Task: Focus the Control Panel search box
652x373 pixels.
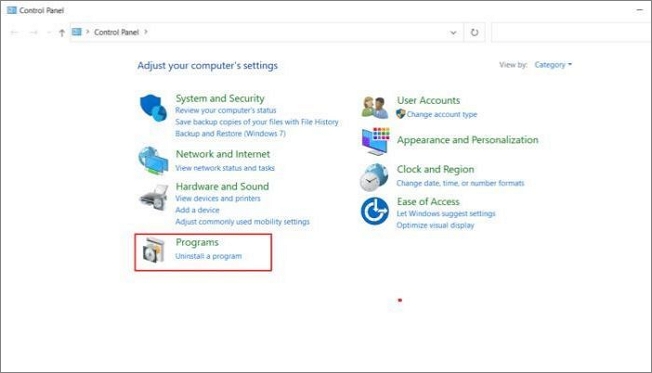Action: 570,32
